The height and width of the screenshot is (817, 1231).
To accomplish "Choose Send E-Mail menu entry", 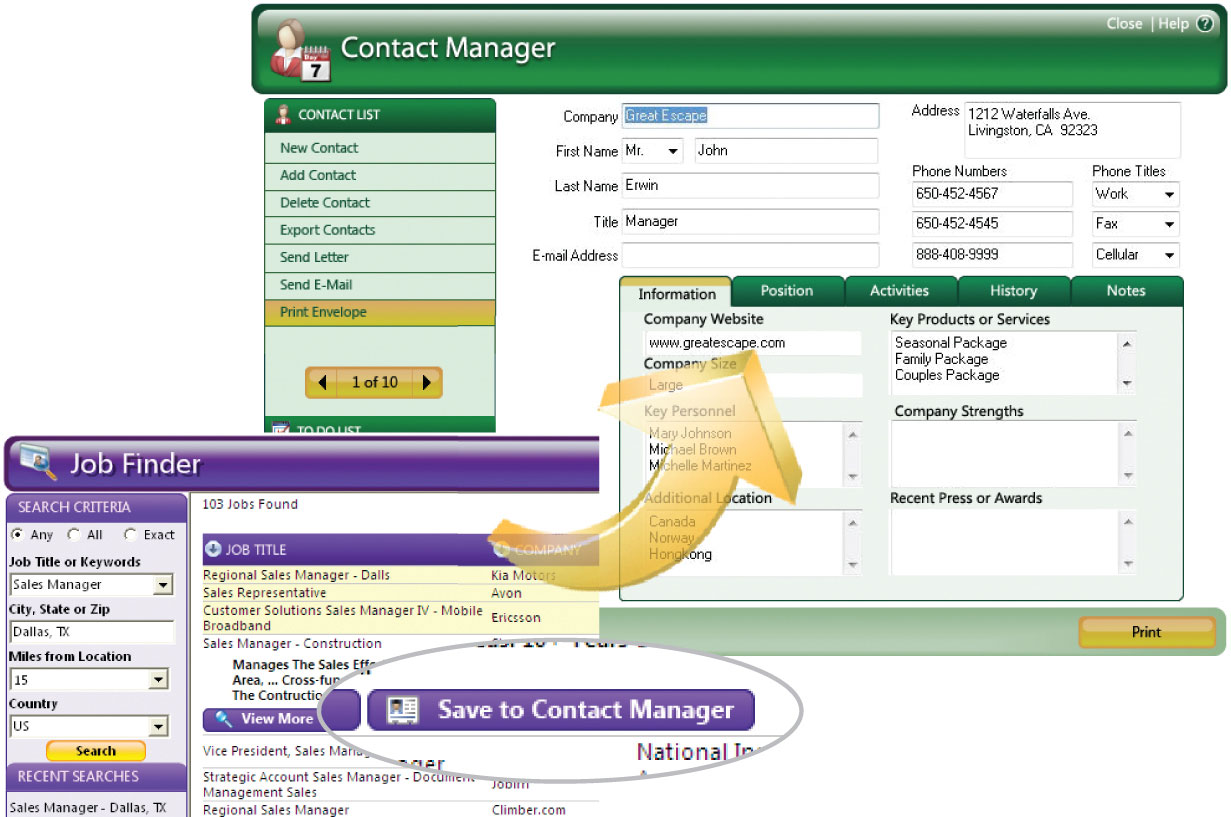I will click(380, 285).
